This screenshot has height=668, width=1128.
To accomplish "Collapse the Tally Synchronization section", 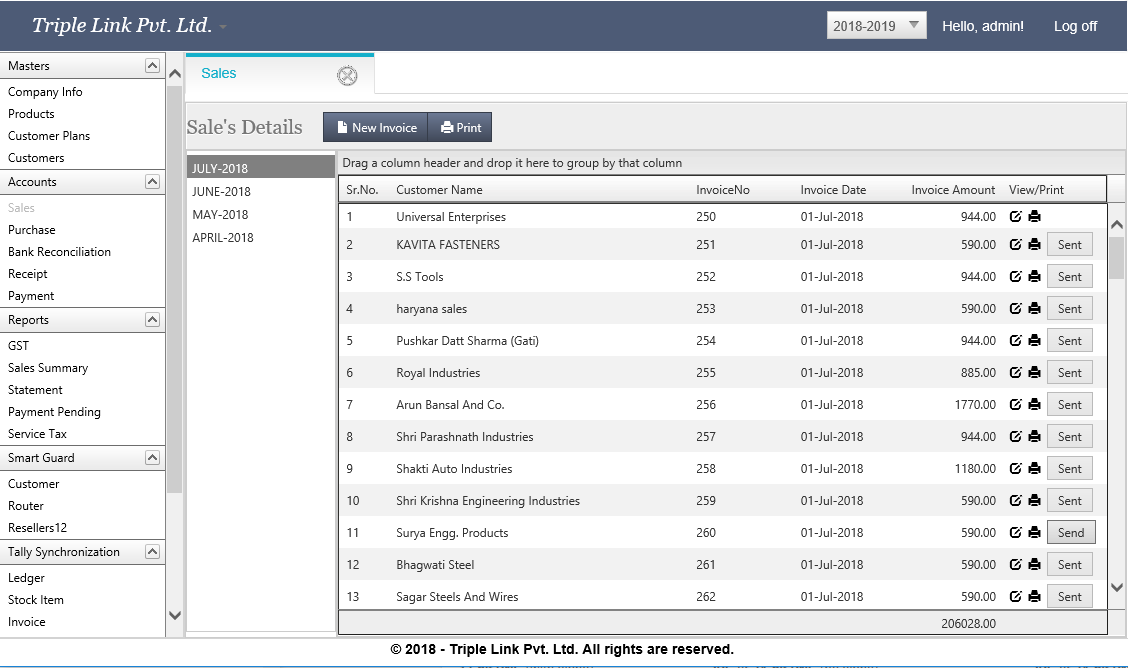I will 153,552.
